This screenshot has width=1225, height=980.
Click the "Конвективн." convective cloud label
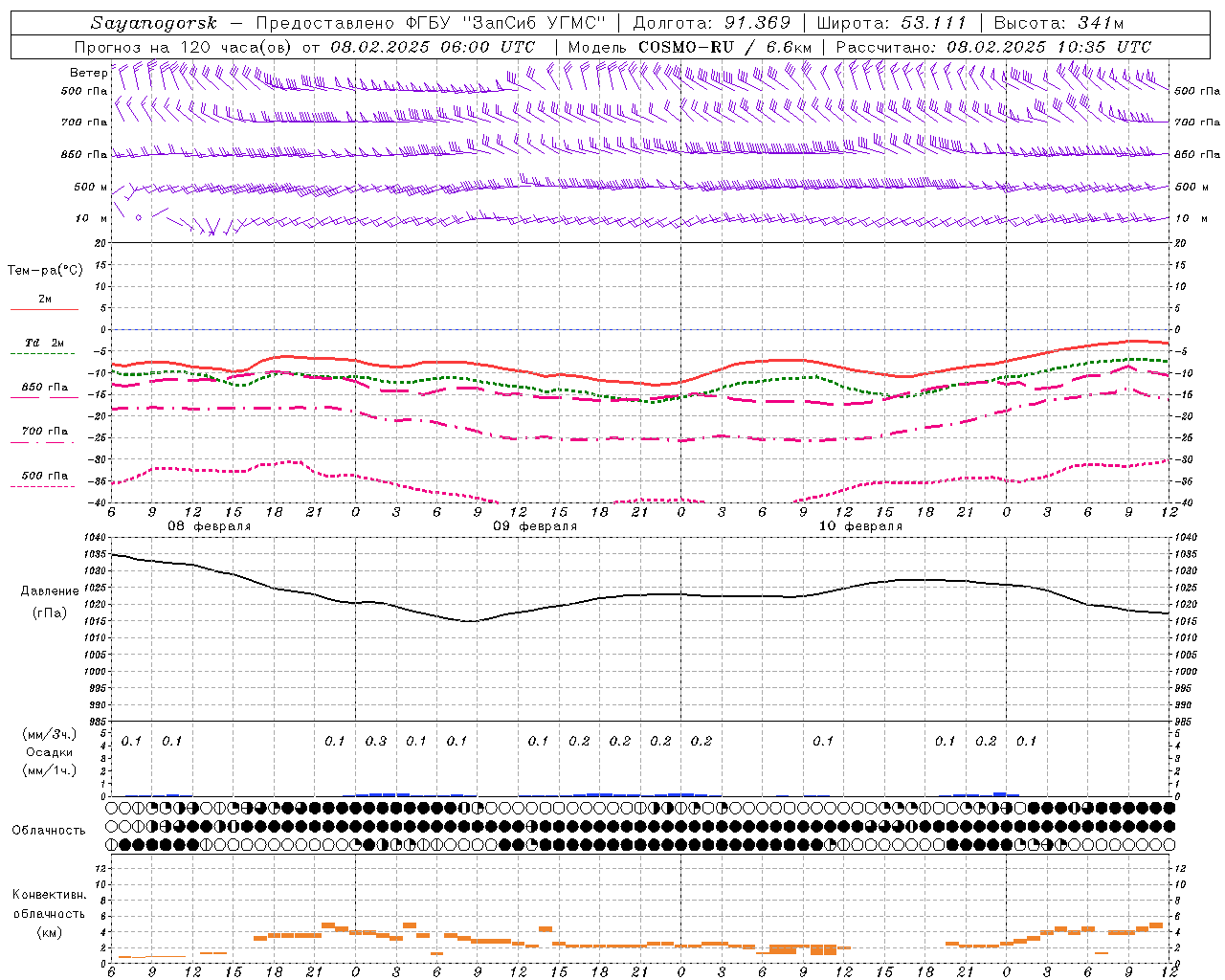click(49, 895)
